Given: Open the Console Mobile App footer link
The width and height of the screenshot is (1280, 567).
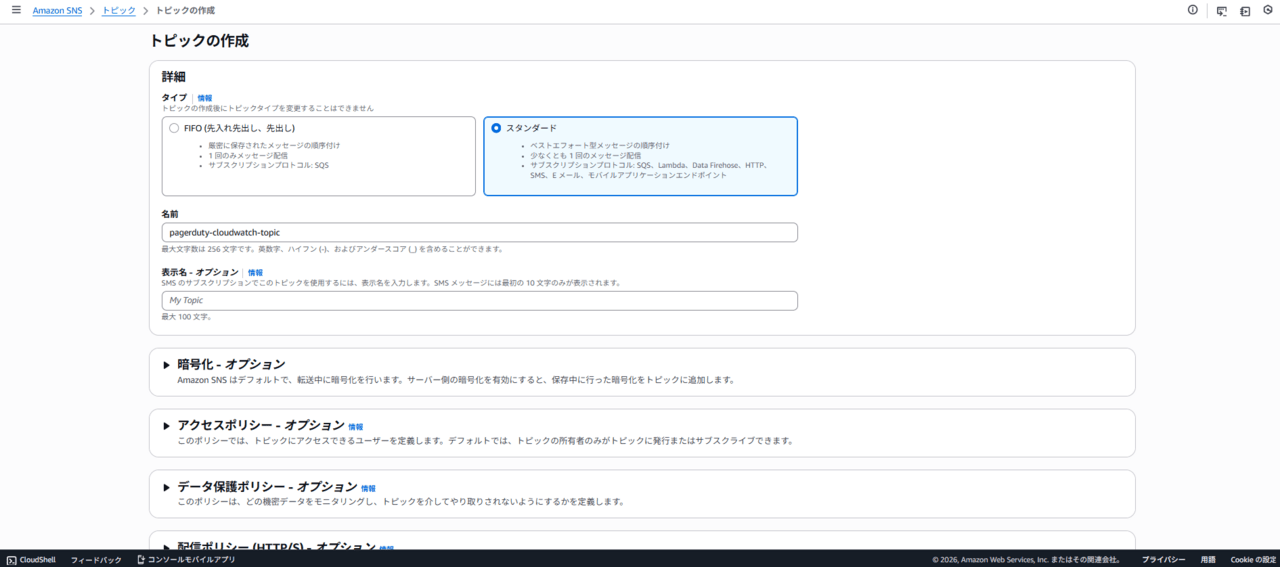Looking at the screenshot, I should point(186,560).
